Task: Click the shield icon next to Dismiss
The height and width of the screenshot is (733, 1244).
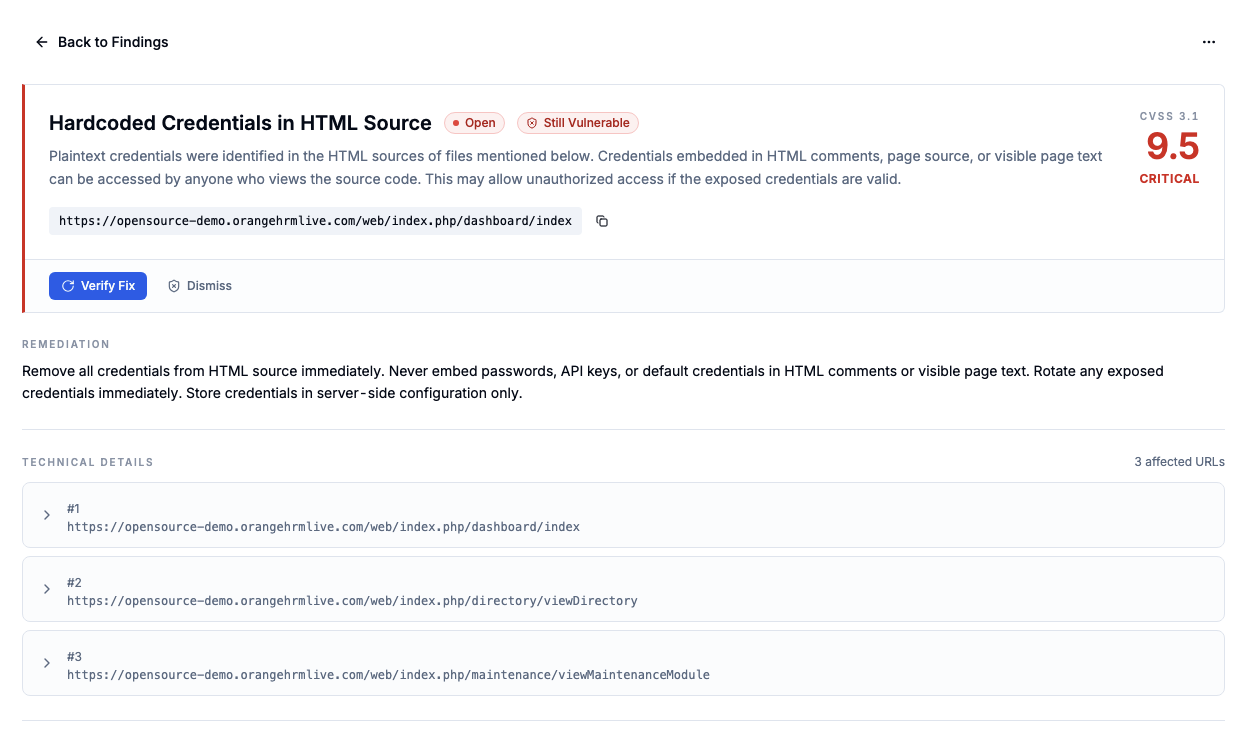Action: coord(174,286)
